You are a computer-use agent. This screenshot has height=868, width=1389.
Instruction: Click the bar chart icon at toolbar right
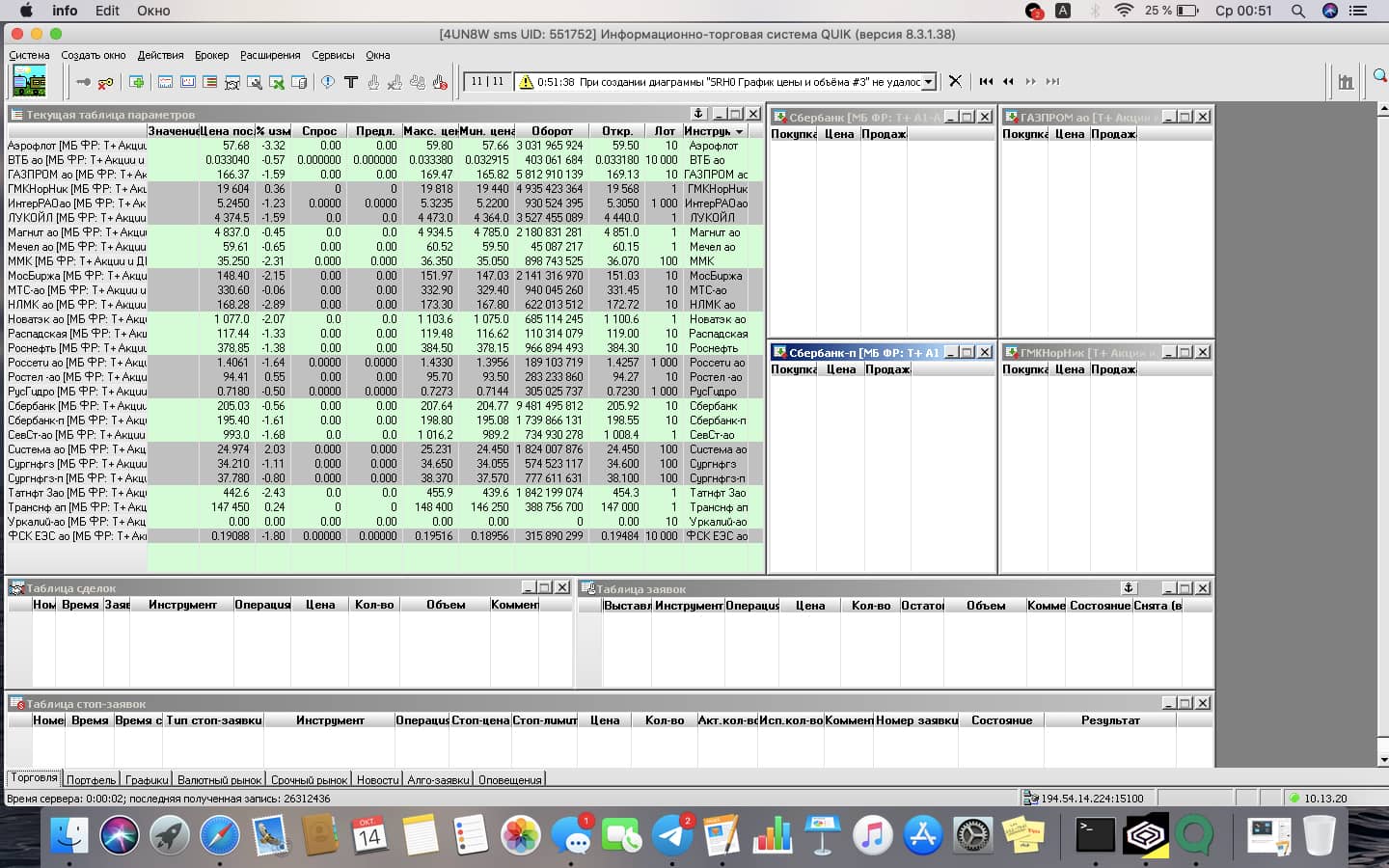(x=1346, y=82)
